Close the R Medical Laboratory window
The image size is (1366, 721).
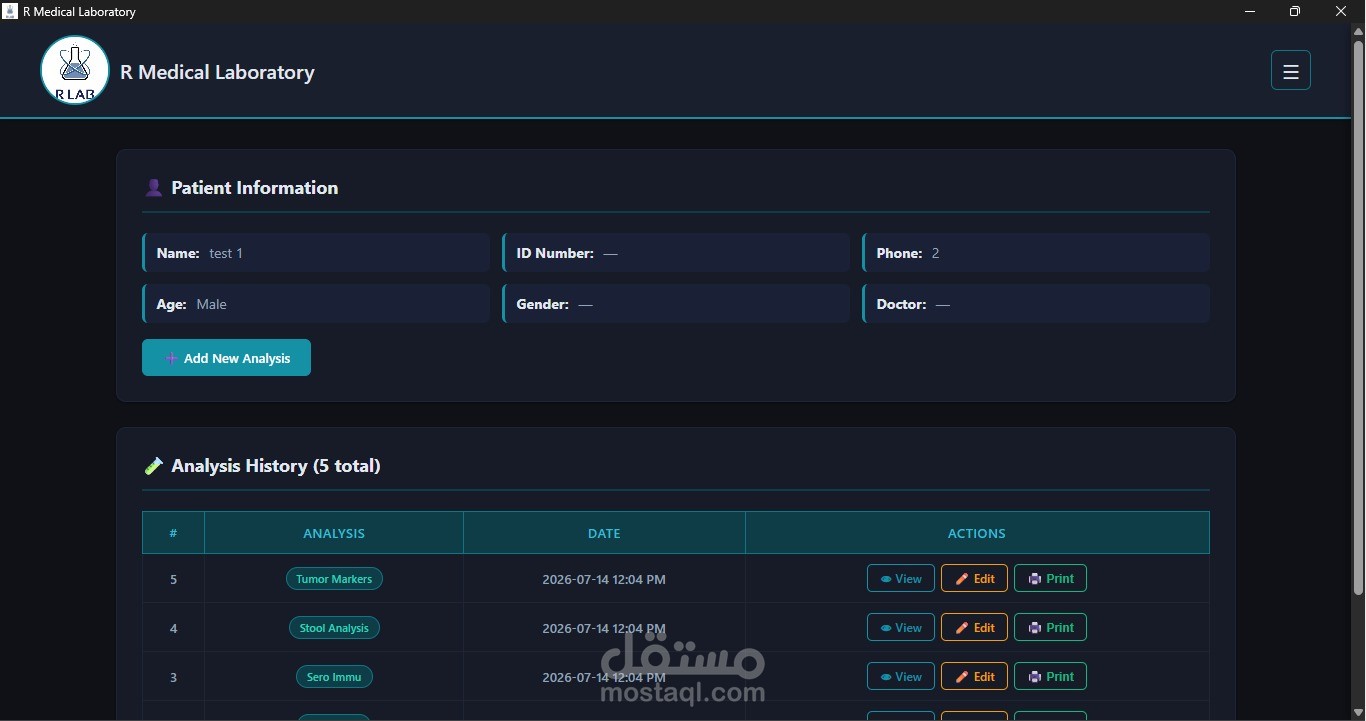[1341, 12]
